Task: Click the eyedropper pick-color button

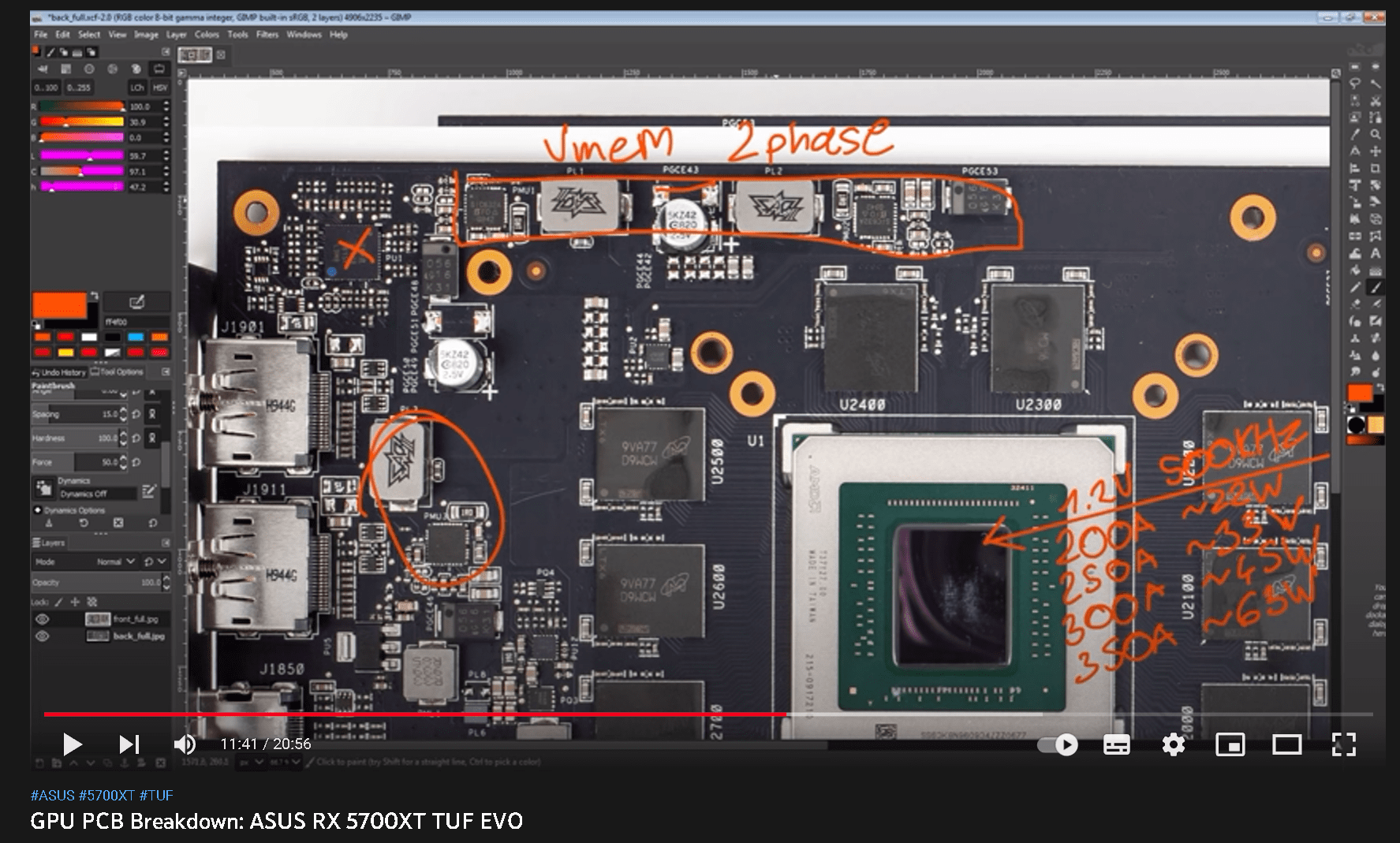Action: [x=136, y=303]
